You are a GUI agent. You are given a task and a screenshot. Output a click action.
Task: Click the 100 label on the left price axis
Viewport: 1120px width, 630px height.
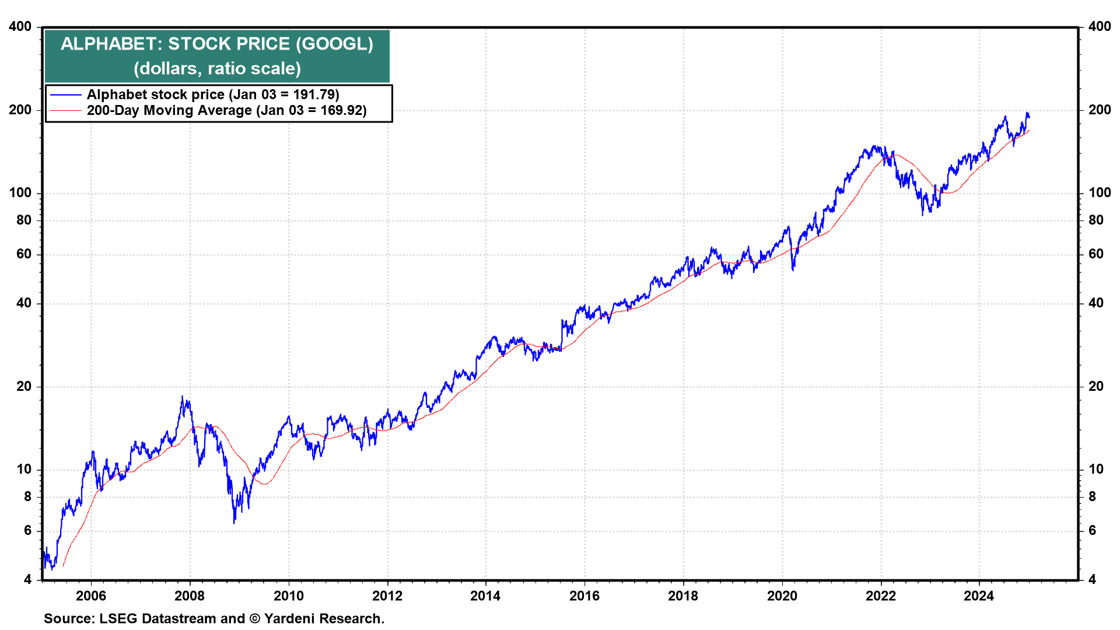point(21,193)
